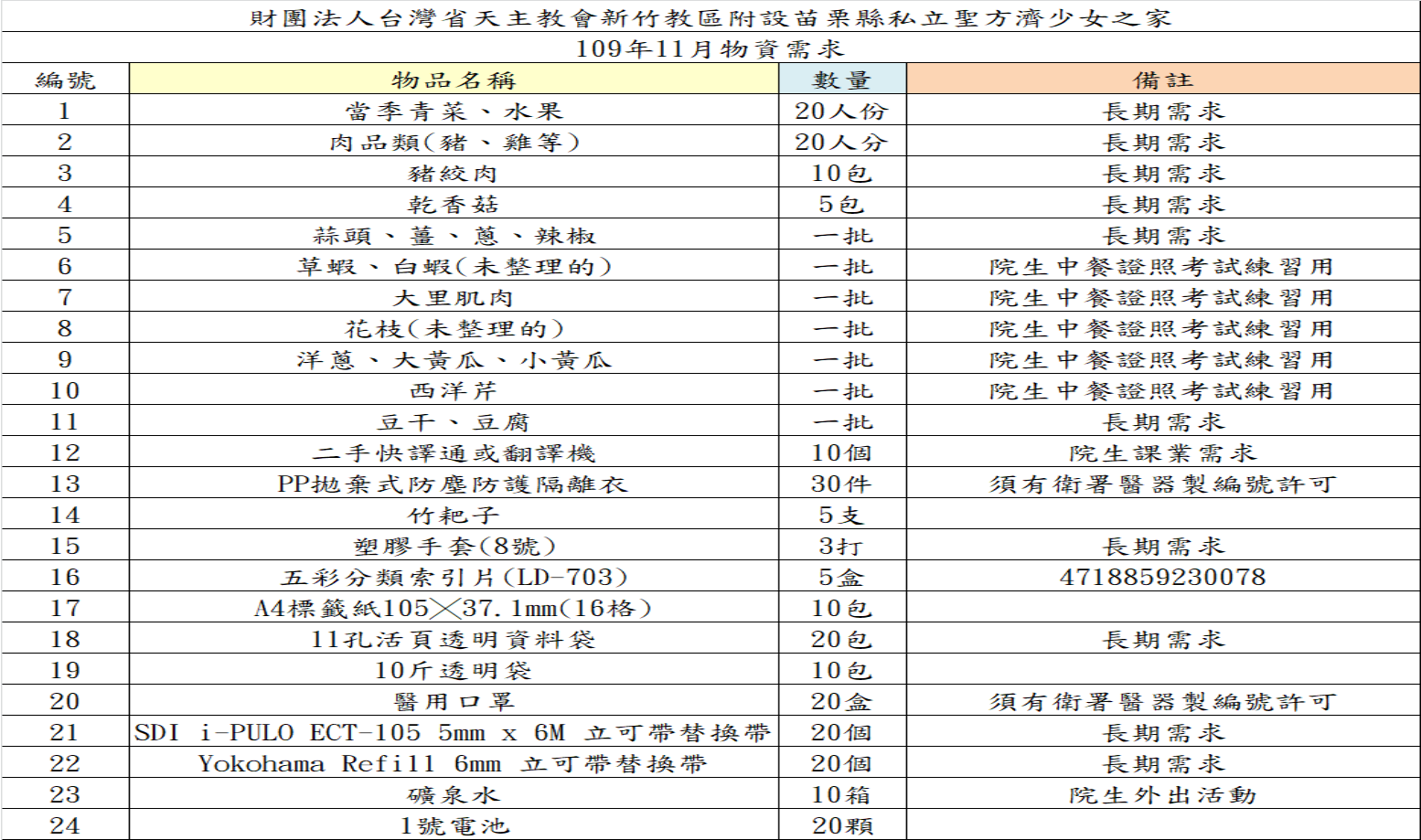Select the cell 11孔活頁透明資料袋
Screen dimensions: 1421x840
[x=454, y=639]
